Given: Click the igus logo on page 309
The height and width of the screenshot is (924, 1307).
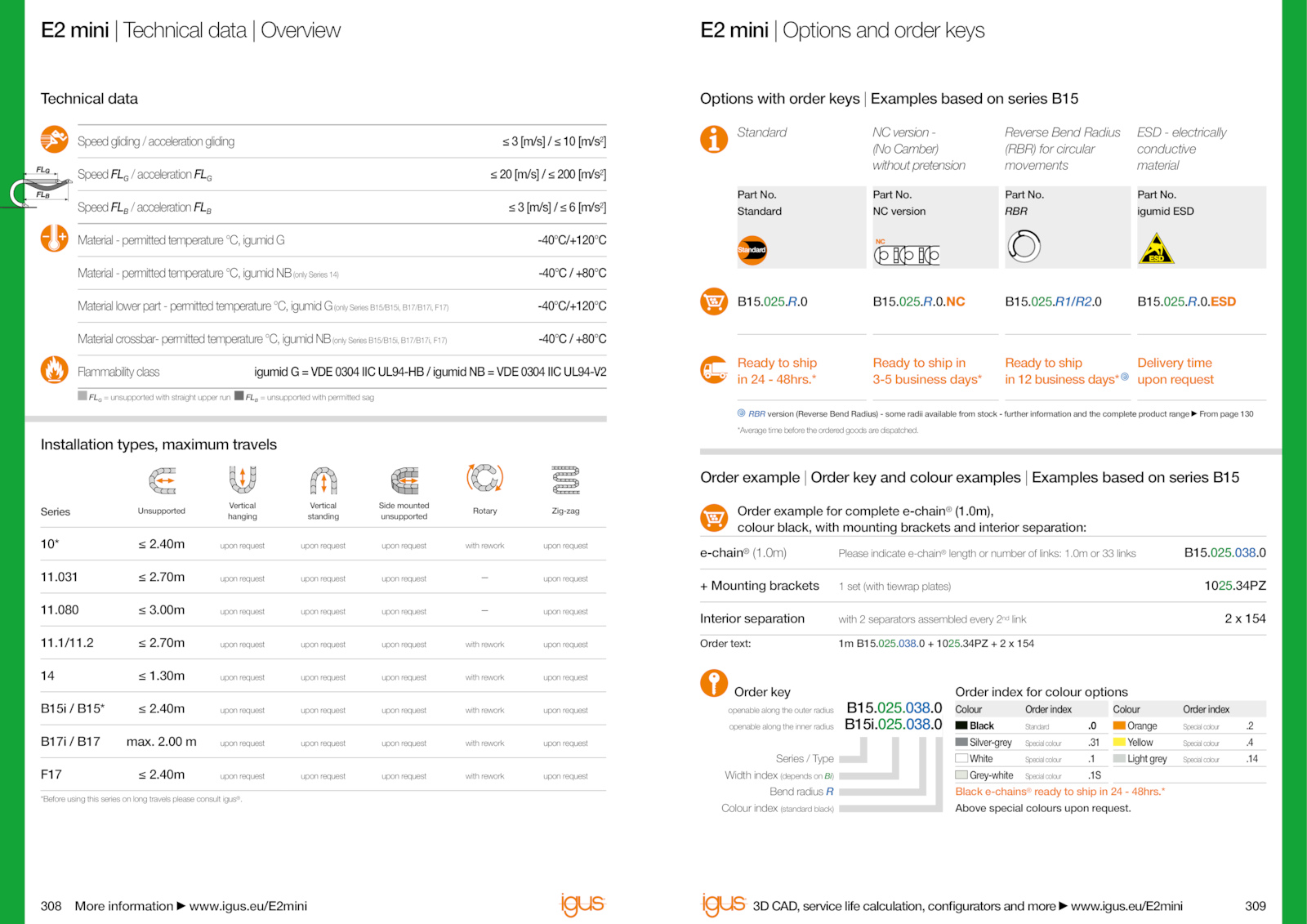Looking at the screenshot, I should tap(724, 904).
